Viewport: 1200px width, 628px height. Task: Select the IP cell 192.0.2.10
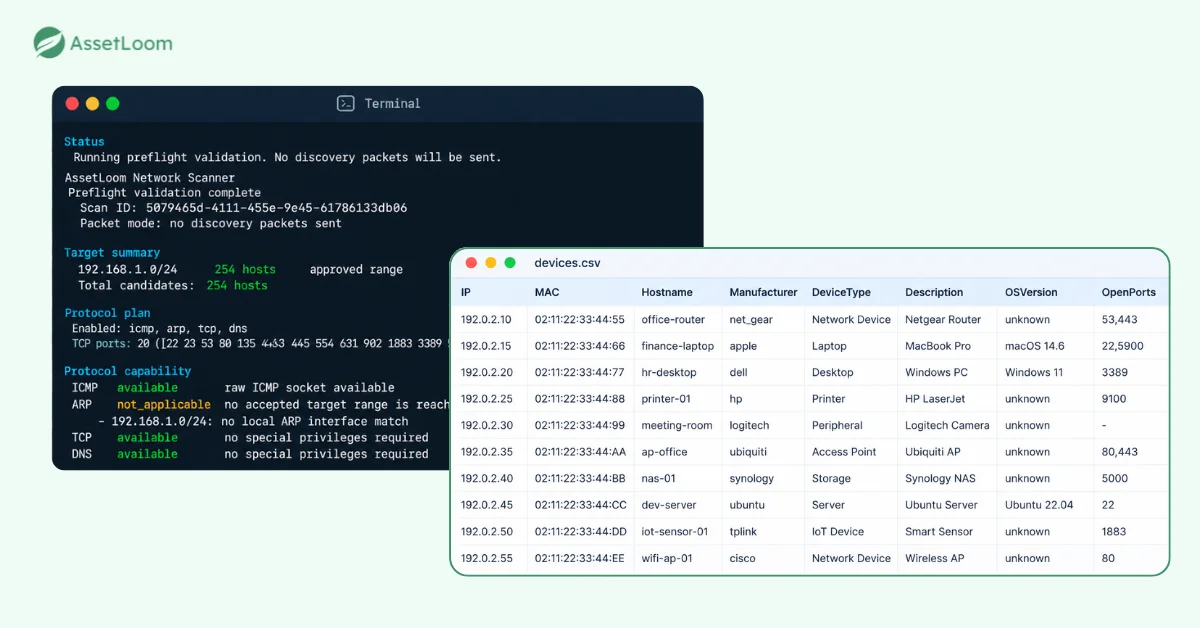click(x=486, y=320)
